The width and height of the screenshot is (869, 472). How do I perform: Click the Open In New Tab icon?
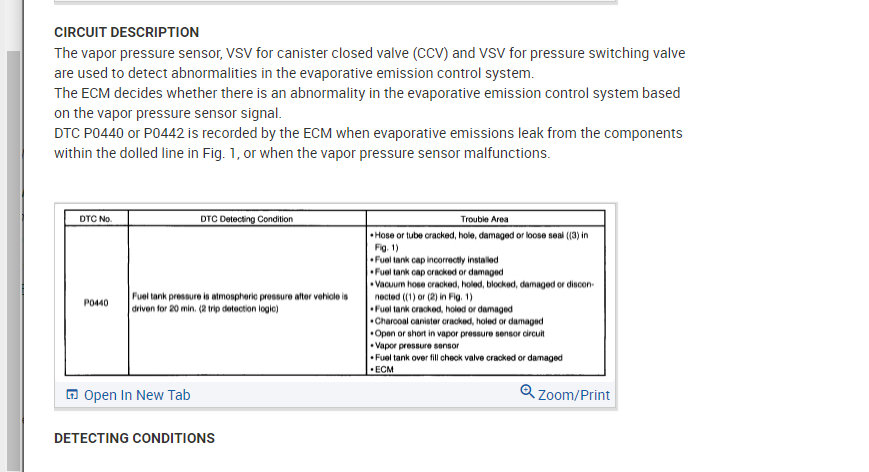[72, 395]
